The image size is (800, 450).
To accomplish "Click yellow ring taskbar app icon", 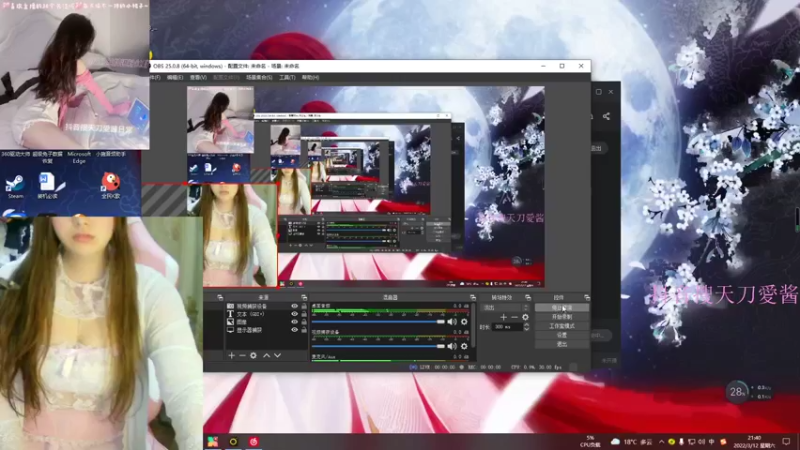I will coord(233,441).
